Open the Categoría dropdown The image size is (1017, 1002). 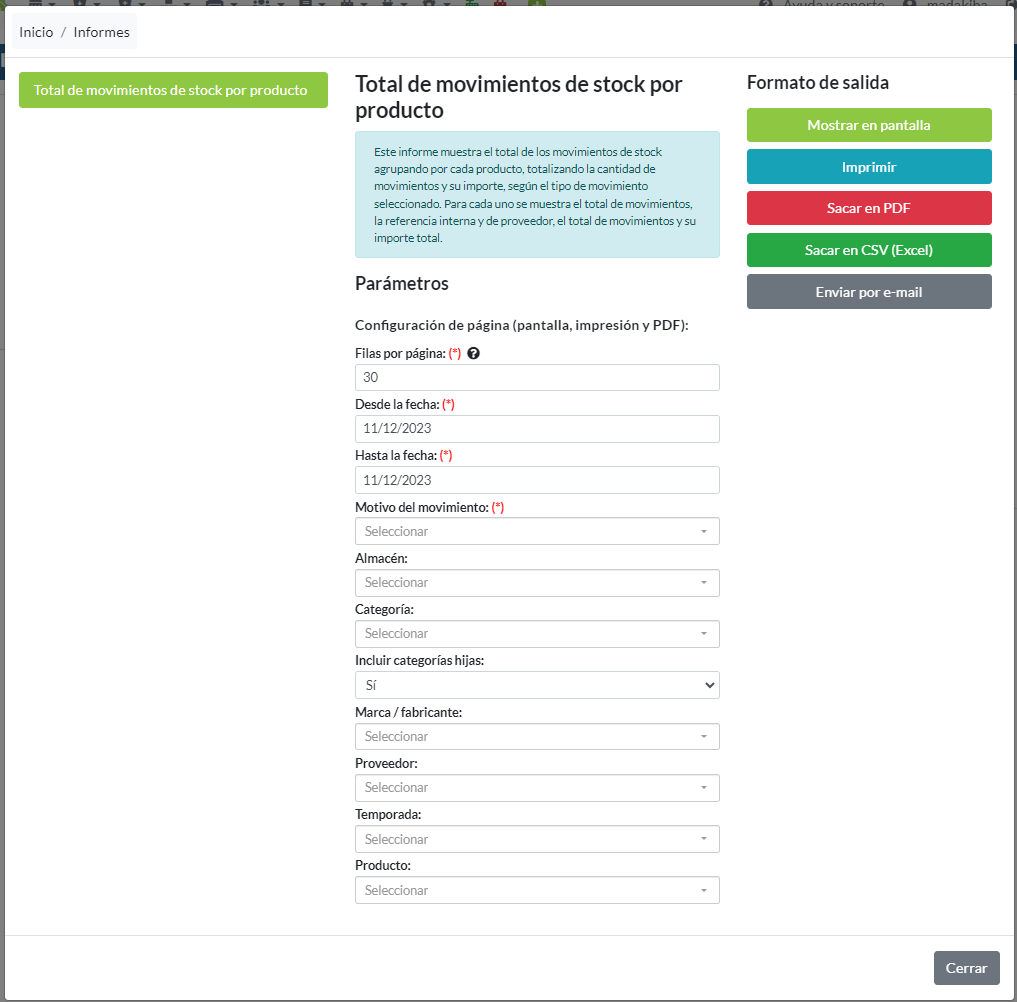(x=537, y=633)
